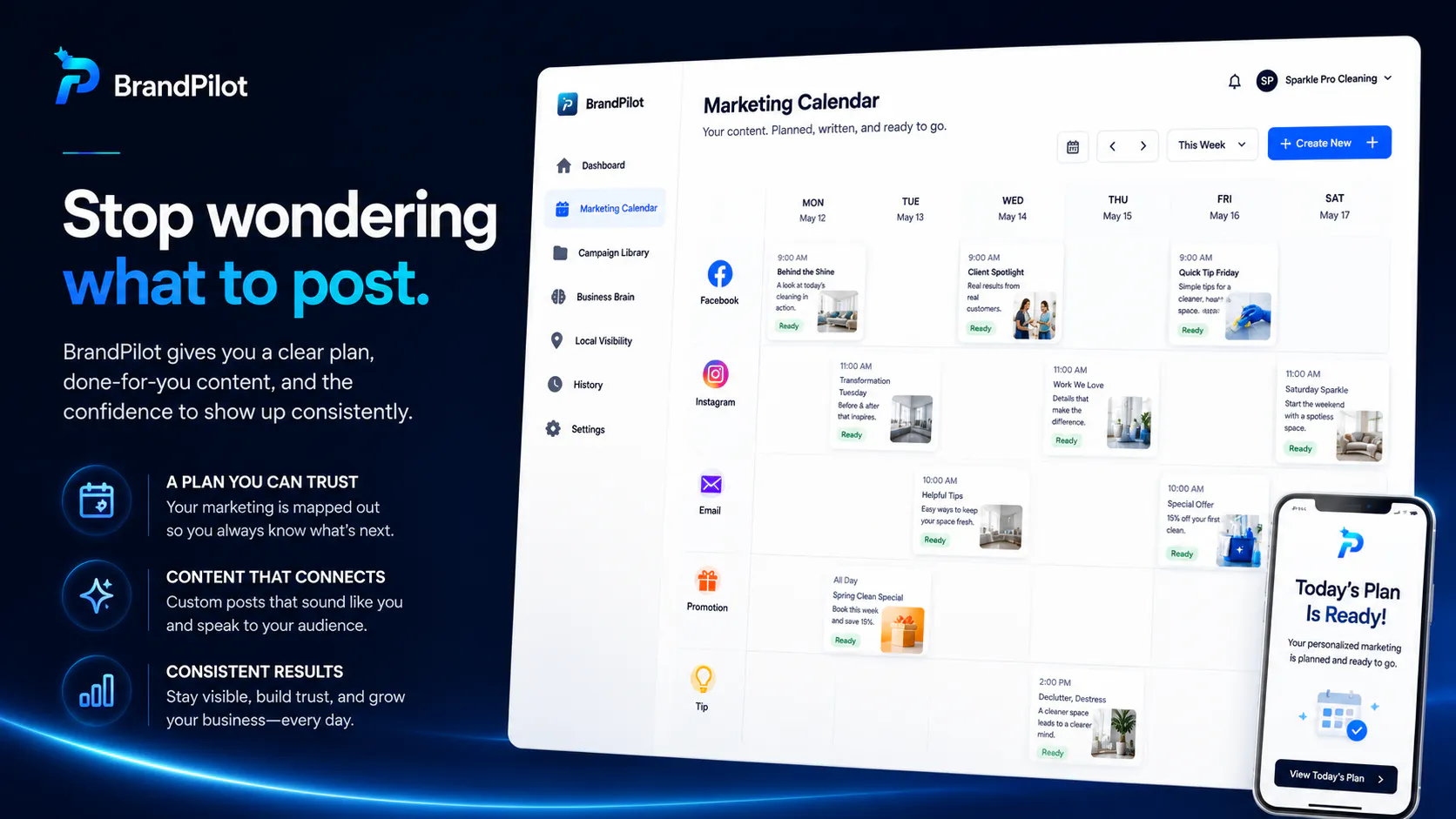Tap the BrandPilot logo on the phone screen
Viewport: 1456px width, 819px height.
(1350, 543)
